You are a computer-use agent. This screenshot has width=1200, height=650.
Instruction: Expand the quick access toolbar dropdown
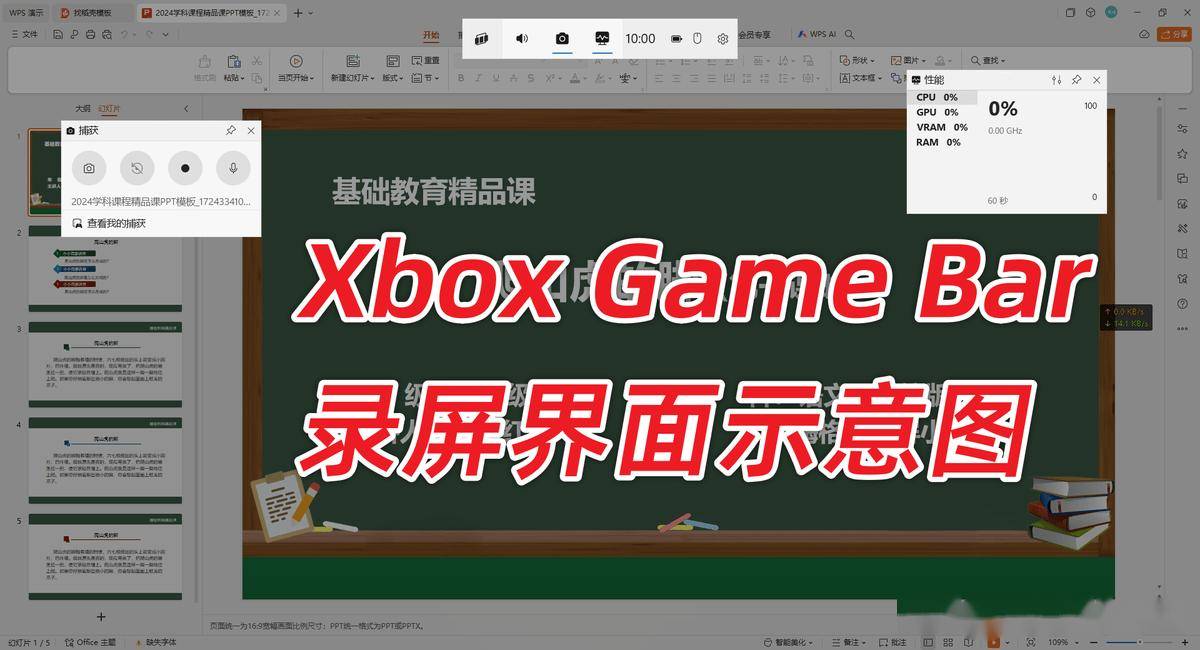[x=168, y=34]
